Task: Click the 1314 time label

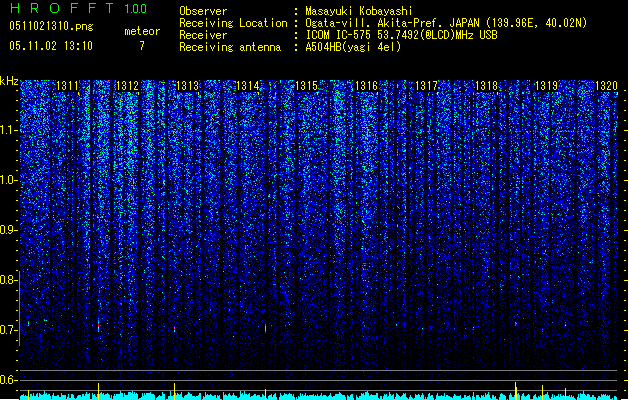Action: coord(248,86)
